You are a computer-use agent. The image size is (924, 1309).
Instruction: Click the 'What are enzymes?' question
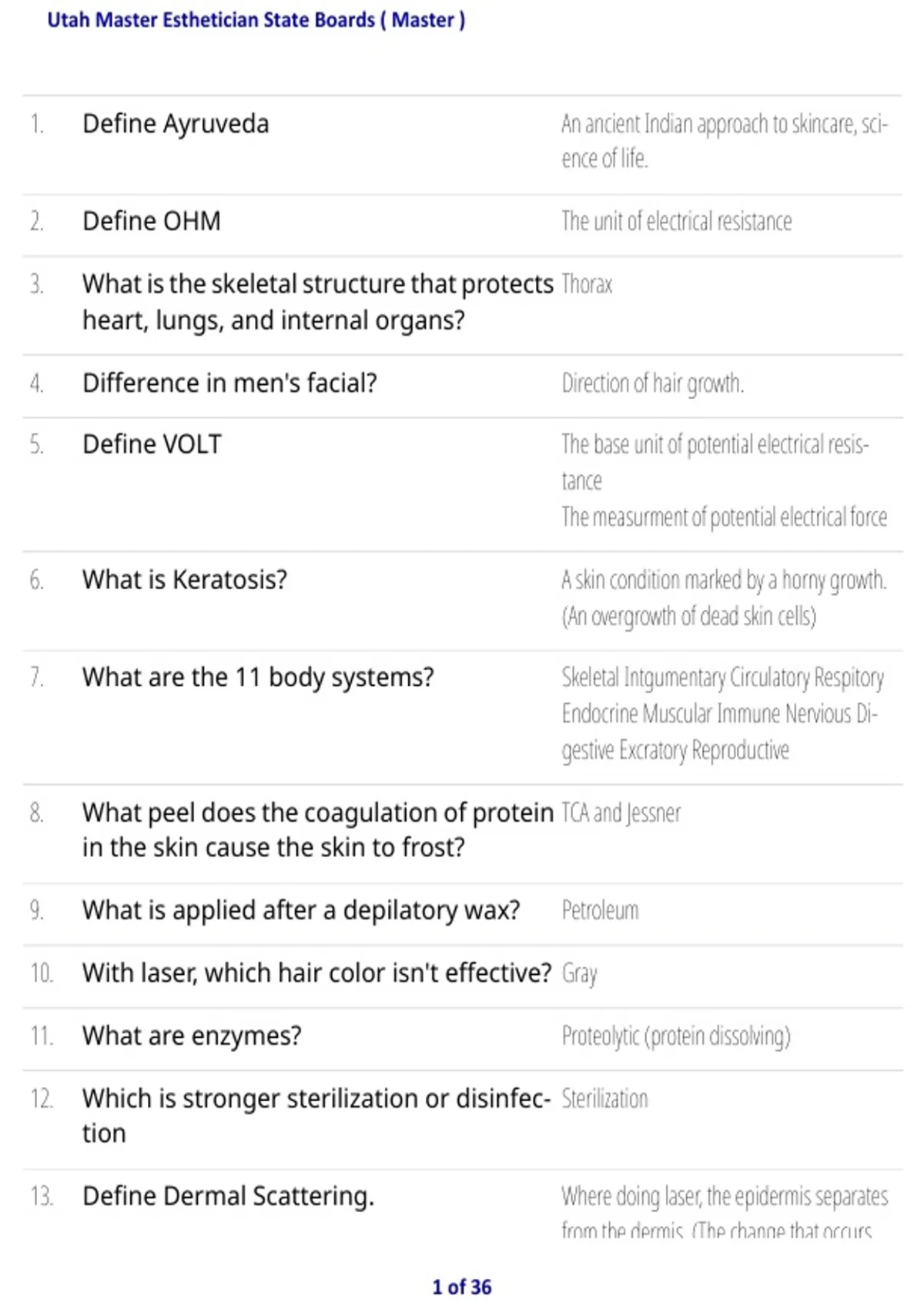[x=192, y=1036]
